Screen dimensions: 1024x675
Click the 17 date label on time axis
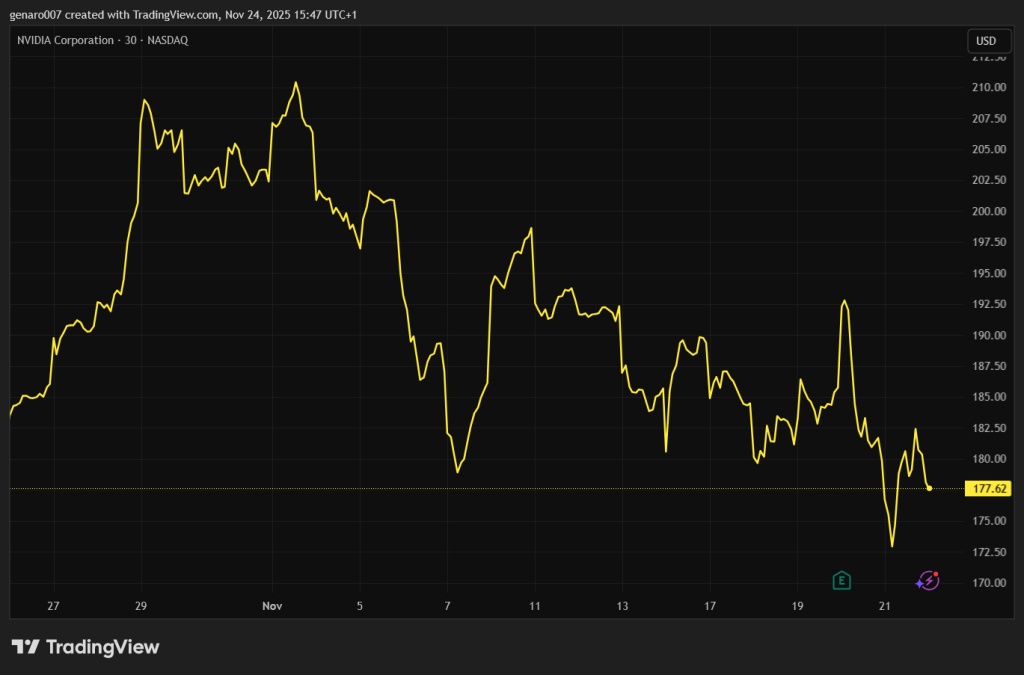[x=710, y=606]
